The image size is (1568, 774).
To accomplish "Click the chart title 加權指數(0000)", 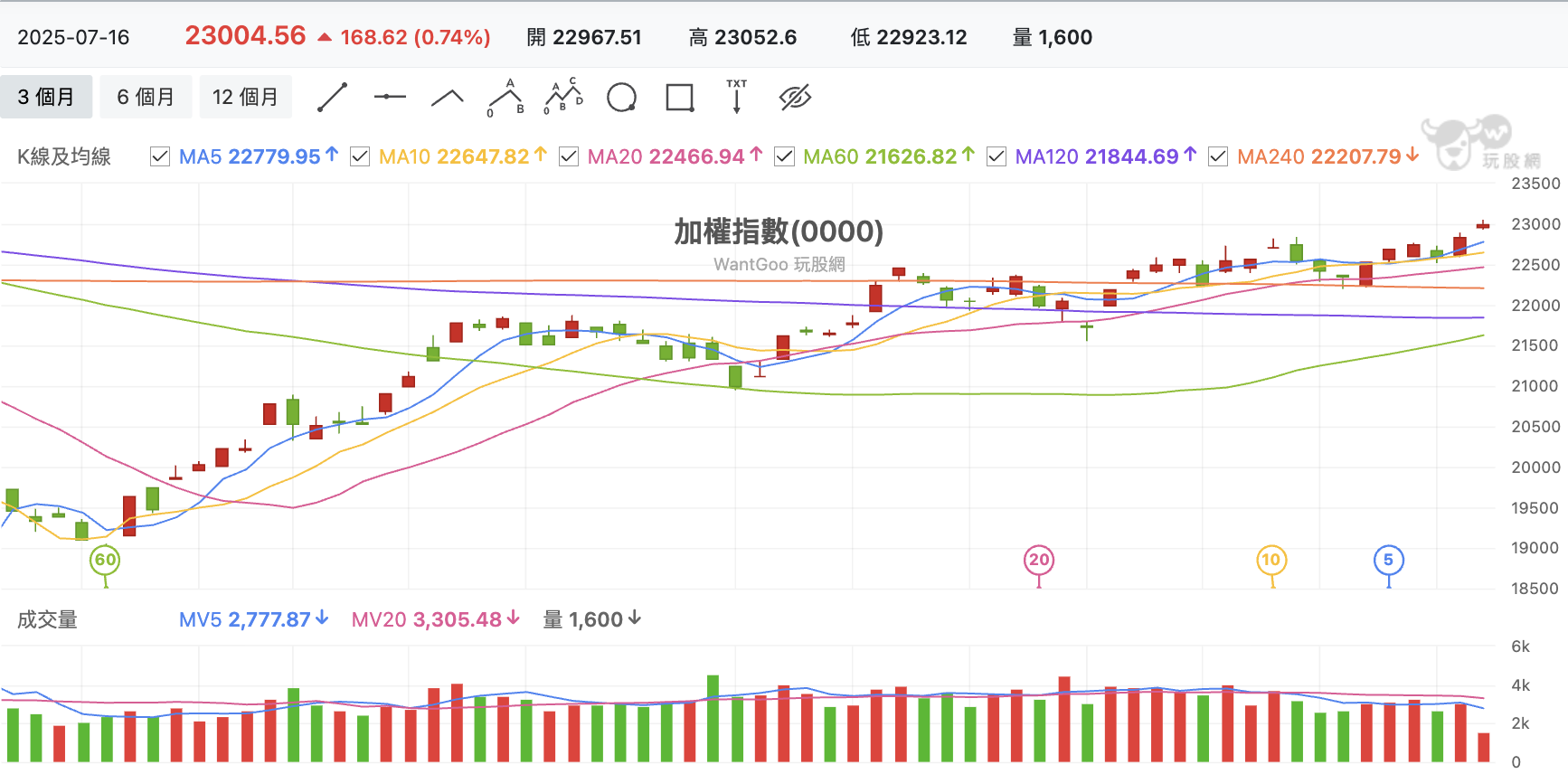I will (779, 231).
